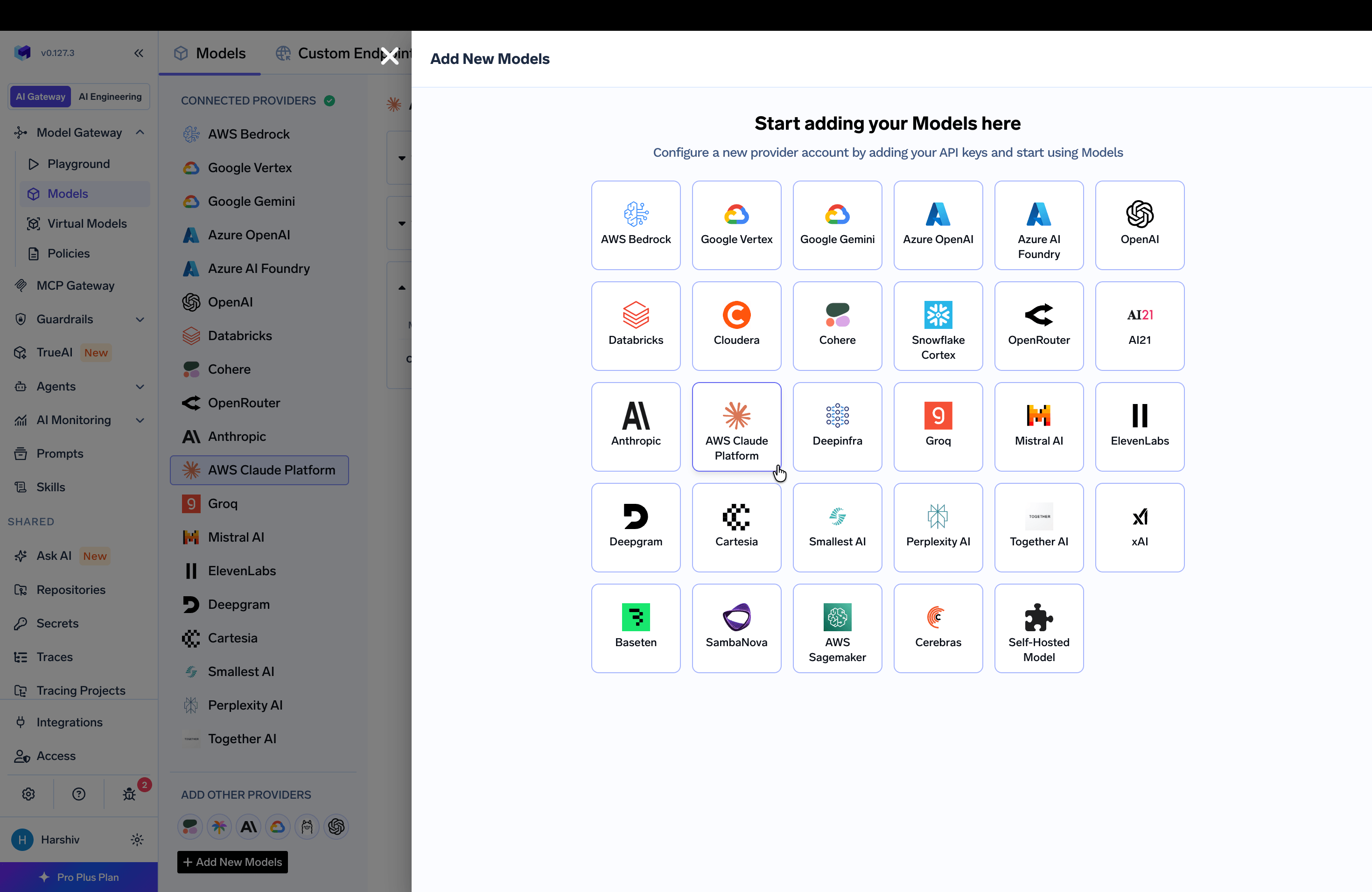Open the Azure AI Foundry provider card
Screen dimensions: 1372x892
click(1039, 225)
